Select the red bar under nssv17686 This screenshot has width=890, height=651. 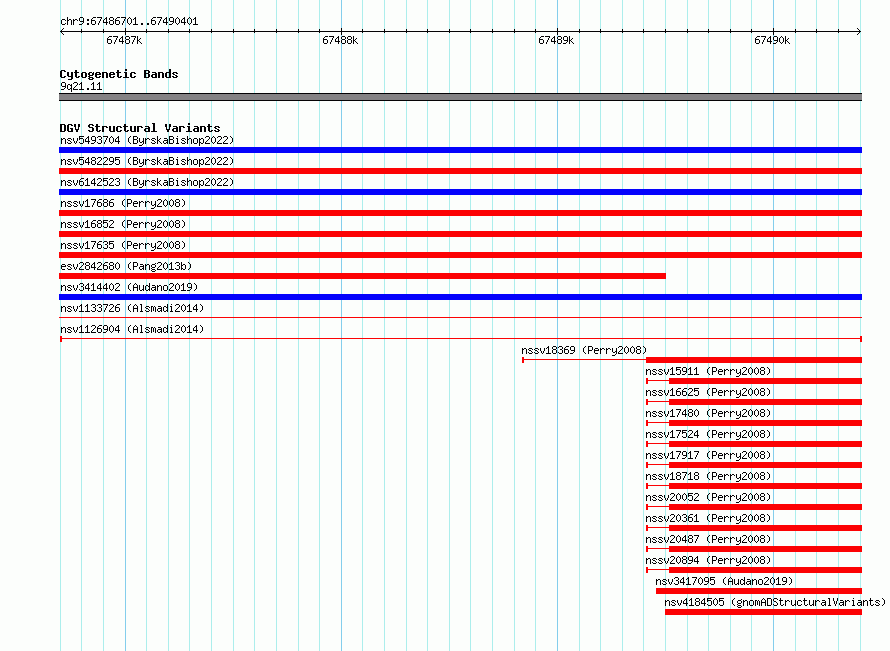(x=460, y=213)
